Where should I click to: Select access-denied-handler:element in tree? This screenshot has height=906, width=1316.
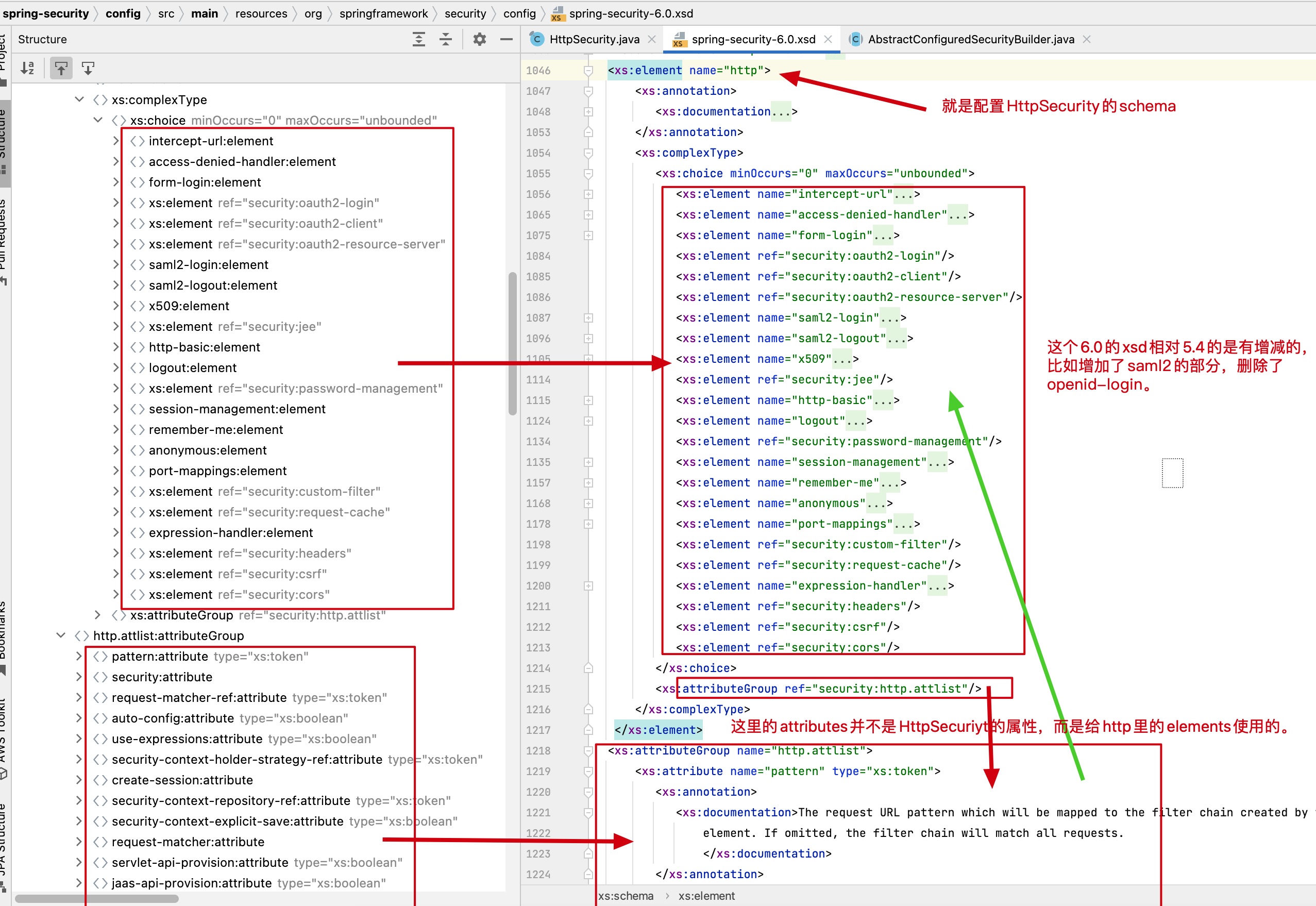coord(242,162)
